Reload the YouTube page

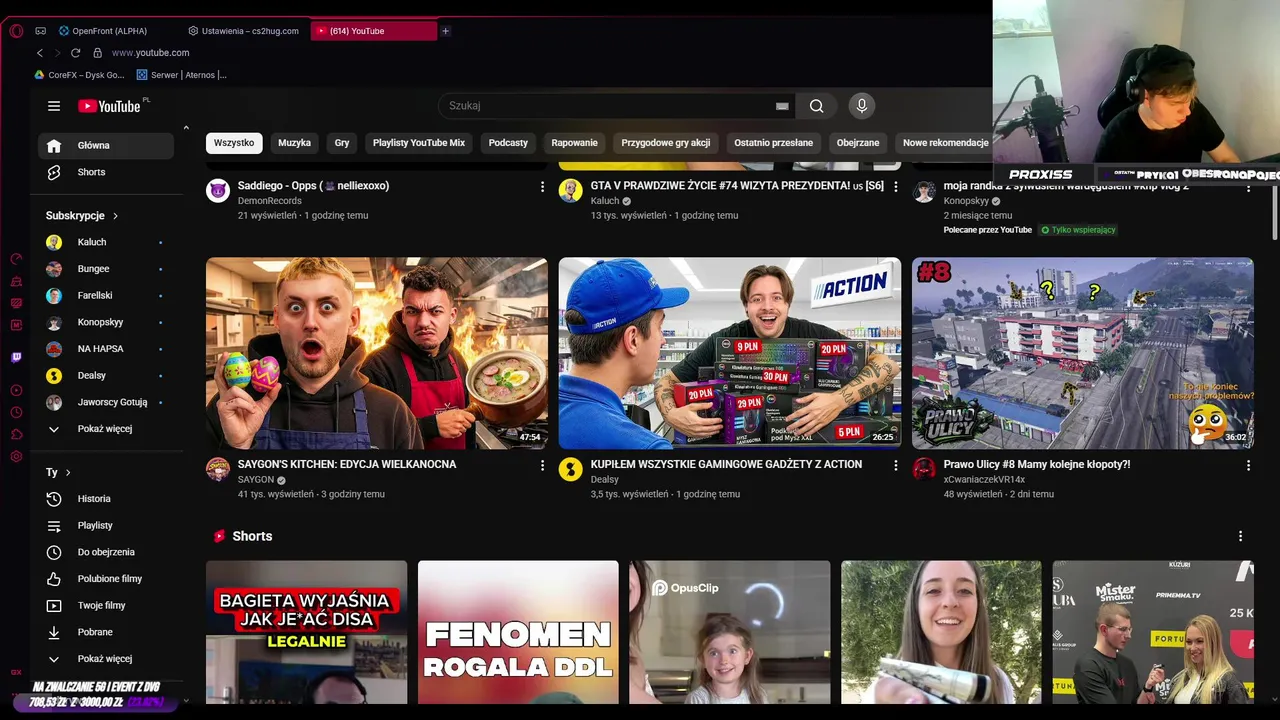(76, 53)
